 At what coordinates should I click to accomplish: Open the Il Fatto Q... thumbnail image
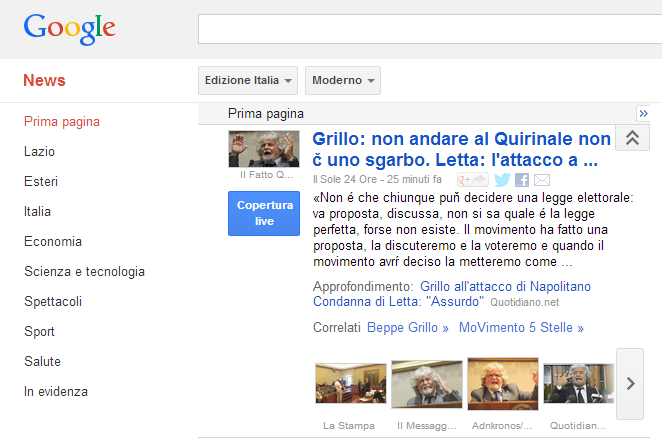[x=264, y=149]
